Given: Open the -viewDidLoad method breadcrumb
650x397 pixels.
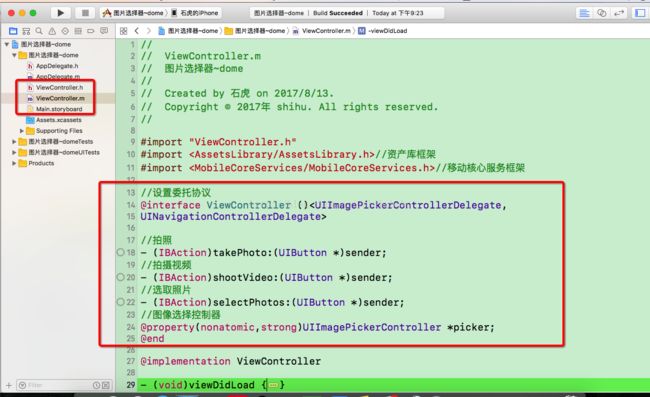Looking at the screenshot, I should pyautogui.click(x=383, y=31).
